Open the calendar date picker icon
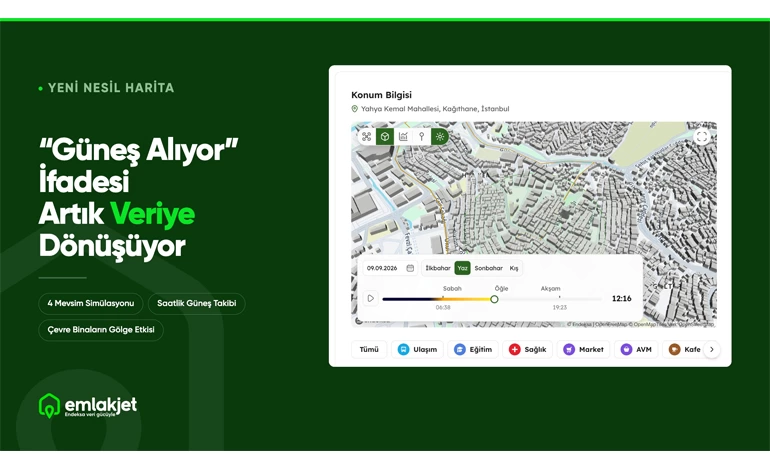Screen dimensions: 770x470 click(410, 268)
